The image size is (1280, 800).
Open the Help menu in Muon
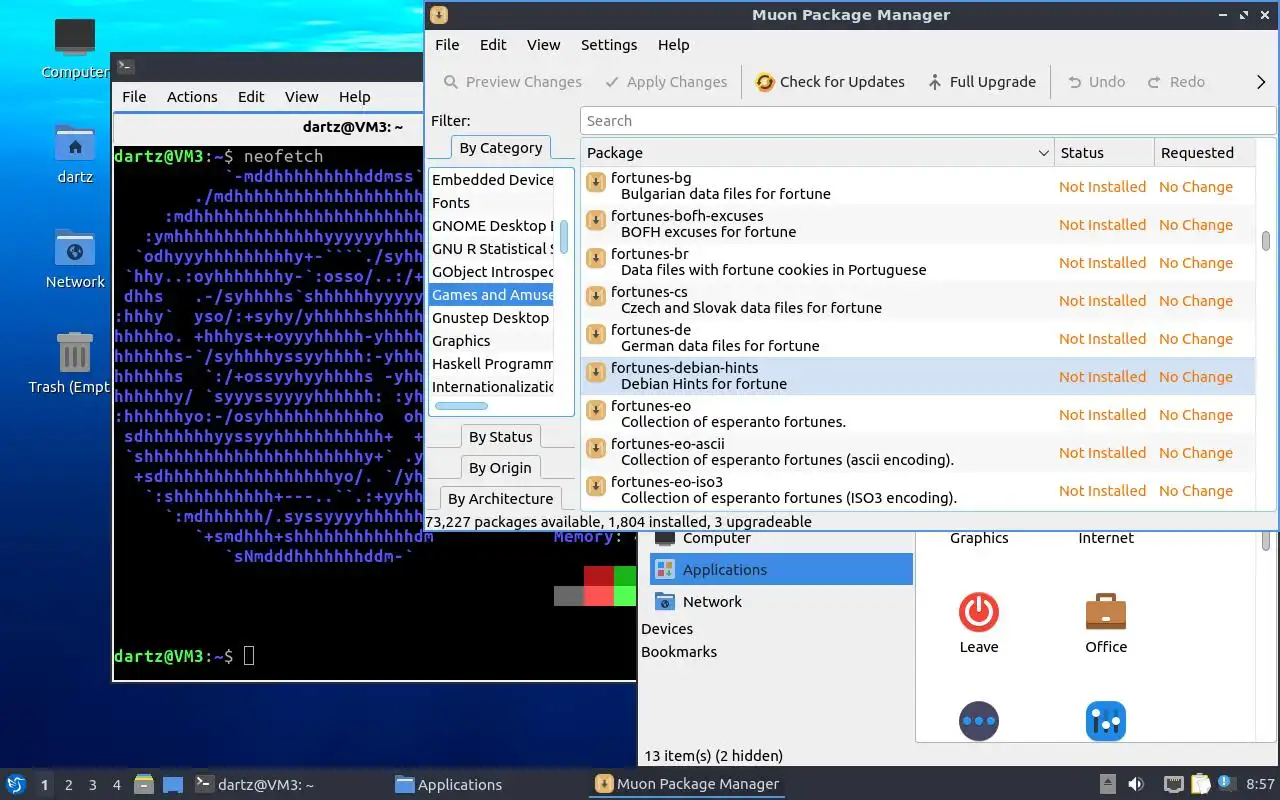point(673,45)
